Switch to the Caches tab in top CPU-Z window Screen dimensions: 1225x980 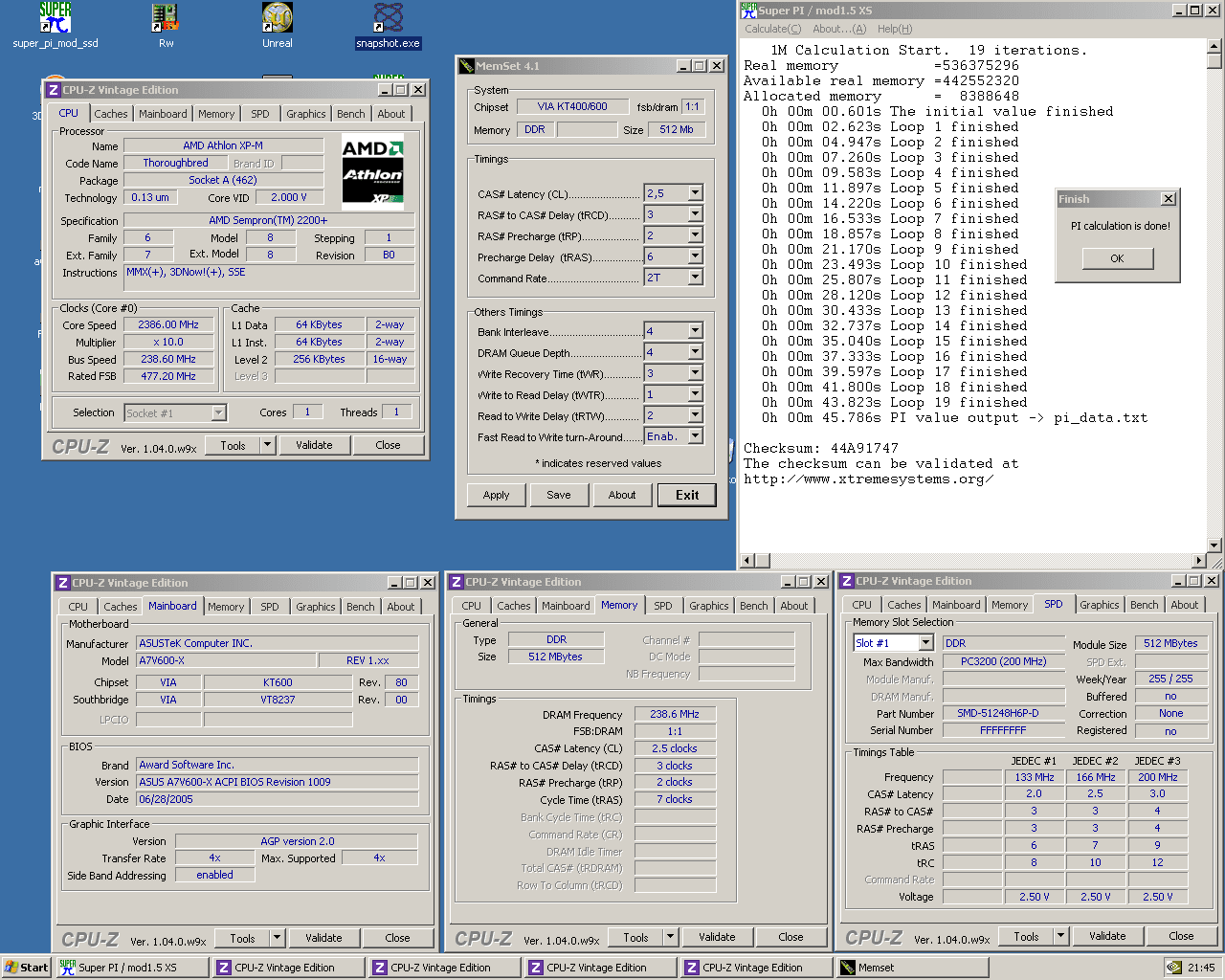coord(111,114)
